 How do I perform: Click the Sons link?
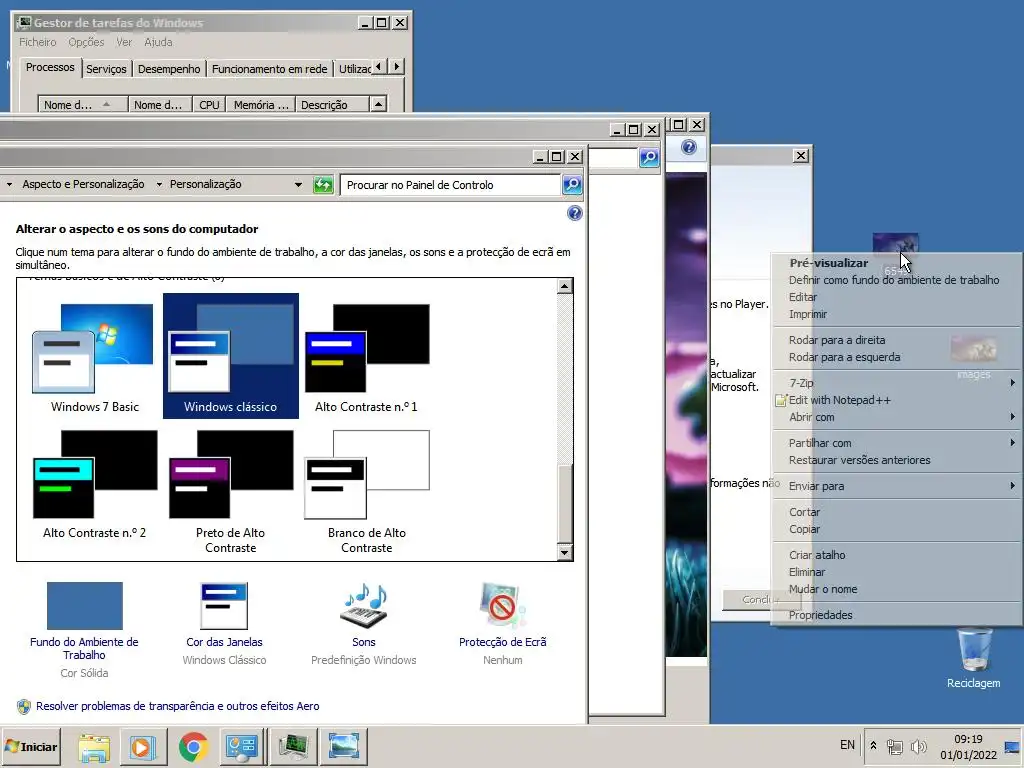coord(364,642)
